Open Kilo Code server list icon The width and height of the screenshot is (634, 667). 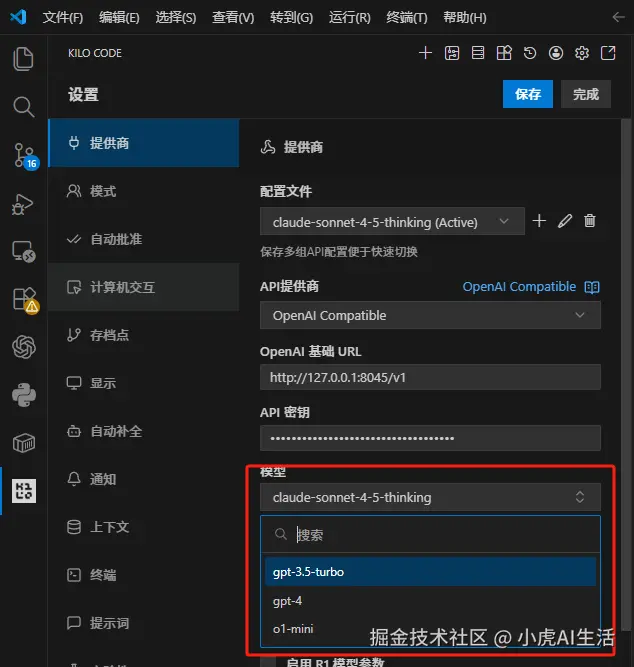click(478, 53)
